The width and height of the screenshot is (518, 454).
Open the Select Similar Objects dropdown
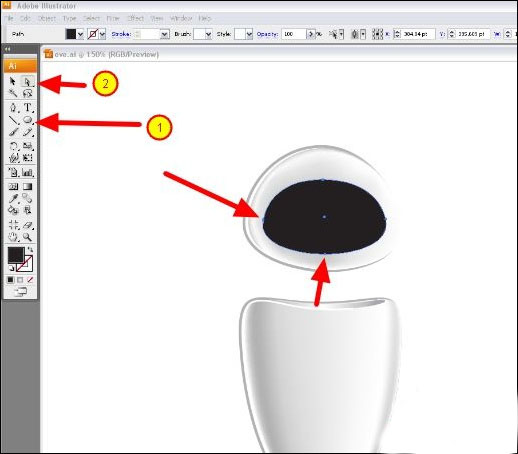(x=341, y=34)
